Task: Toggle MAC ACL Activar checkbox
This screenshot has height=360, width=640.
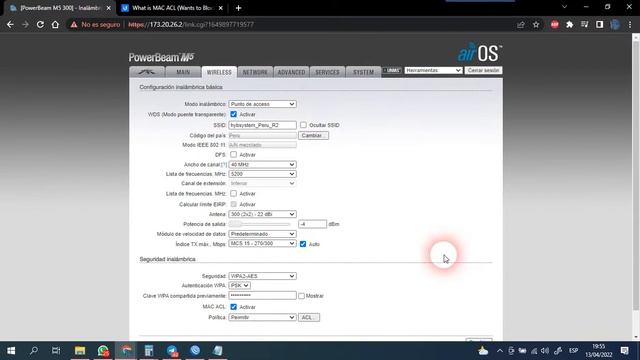Action: (233, 307)
